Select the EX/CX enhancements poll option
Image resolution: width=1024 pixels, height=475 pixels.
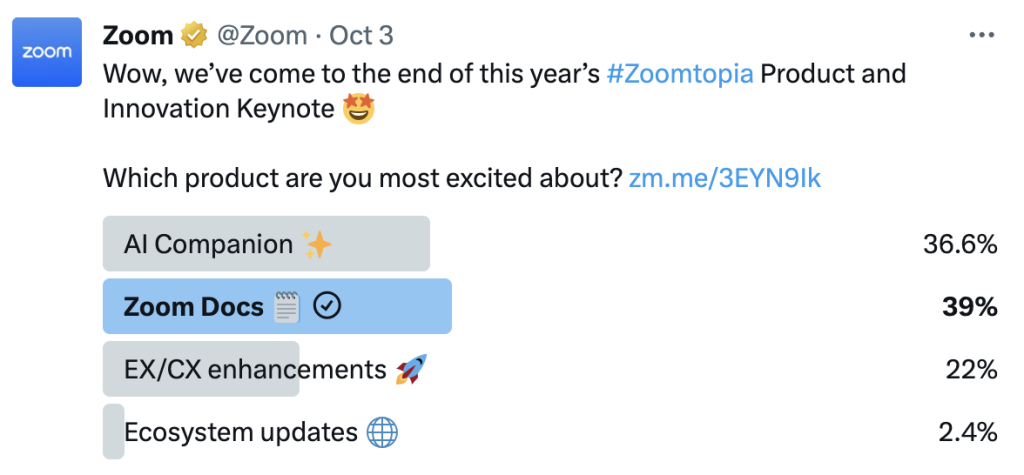[255, 370]
